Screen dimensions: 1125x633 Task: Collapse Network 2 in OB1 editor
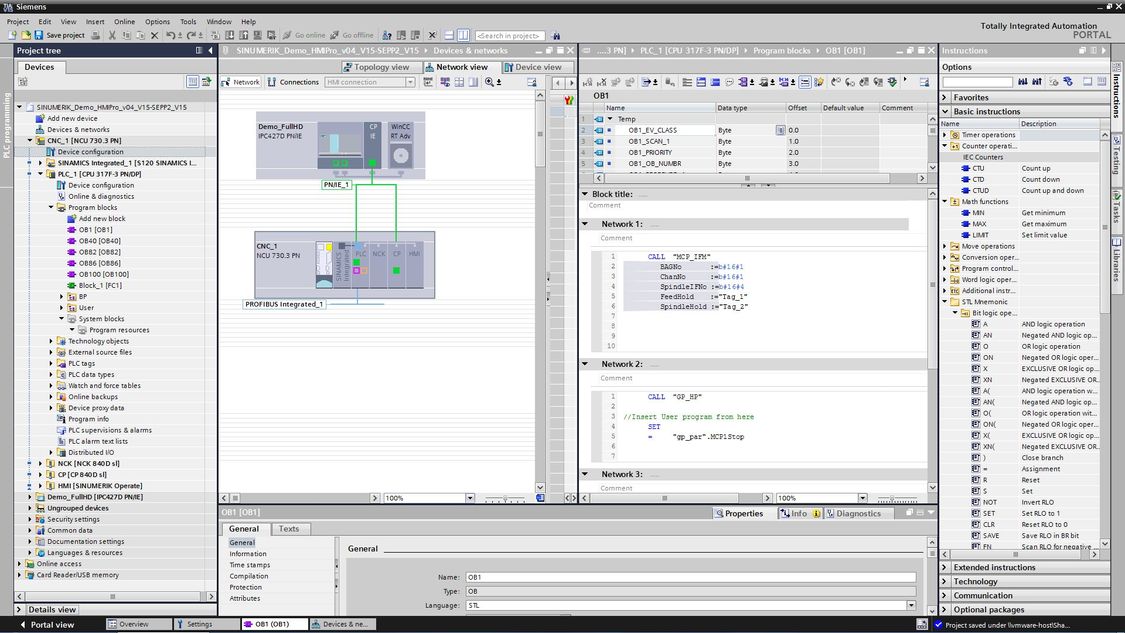point(585,364)
